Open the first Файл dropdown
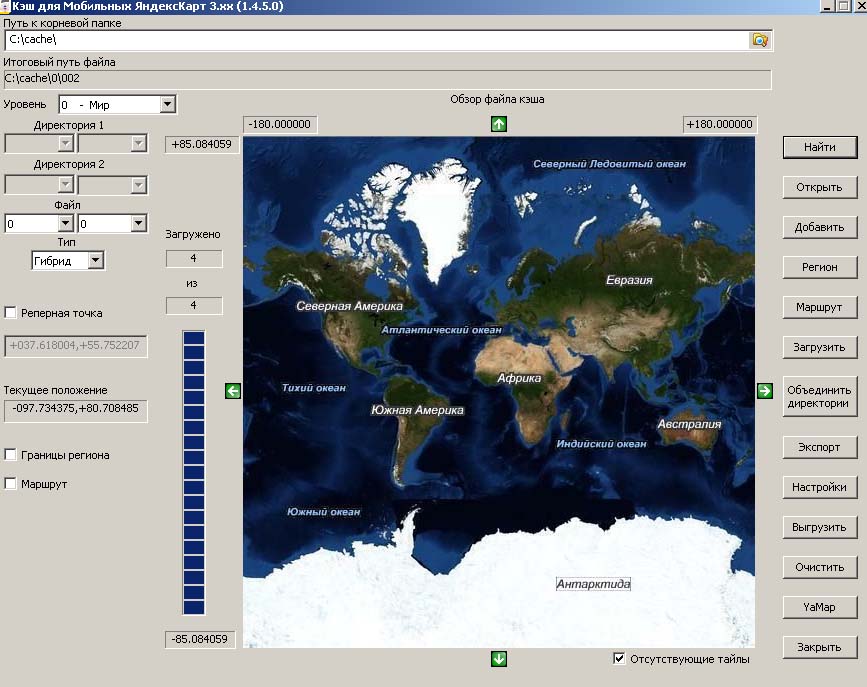Viewport: 867px width, 687px height. pos(65,224)
